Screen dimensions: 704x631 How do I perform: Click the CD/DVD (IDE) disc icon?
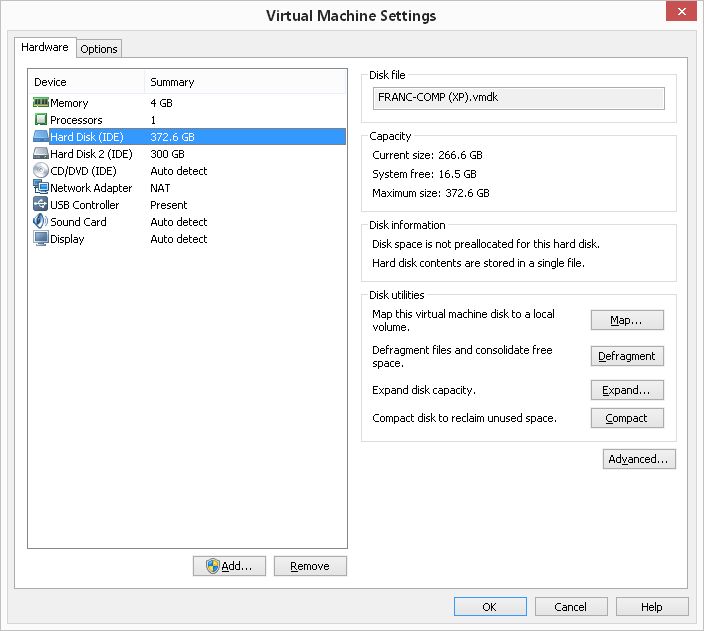pyautogui.click(x=41, y=171)
